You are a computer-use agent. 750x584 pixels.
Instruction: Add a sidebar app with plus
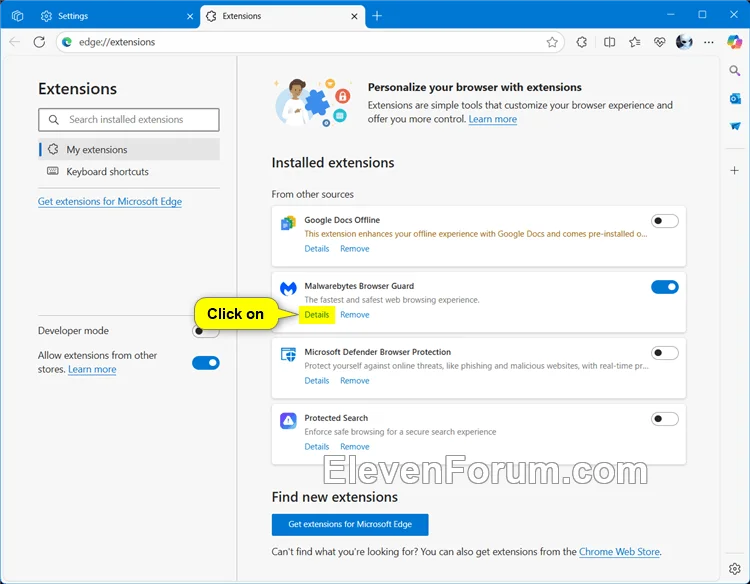pos(735,170)
